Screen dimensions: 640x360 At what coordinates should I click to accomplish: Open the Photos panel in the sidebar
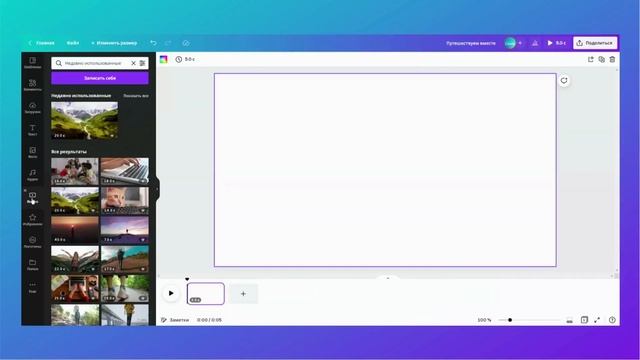point(32,152)
